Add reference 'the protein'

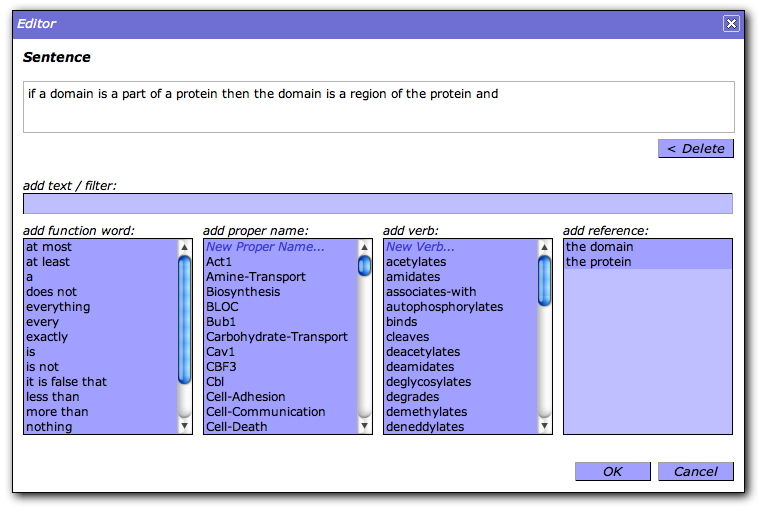coord(599,262)
